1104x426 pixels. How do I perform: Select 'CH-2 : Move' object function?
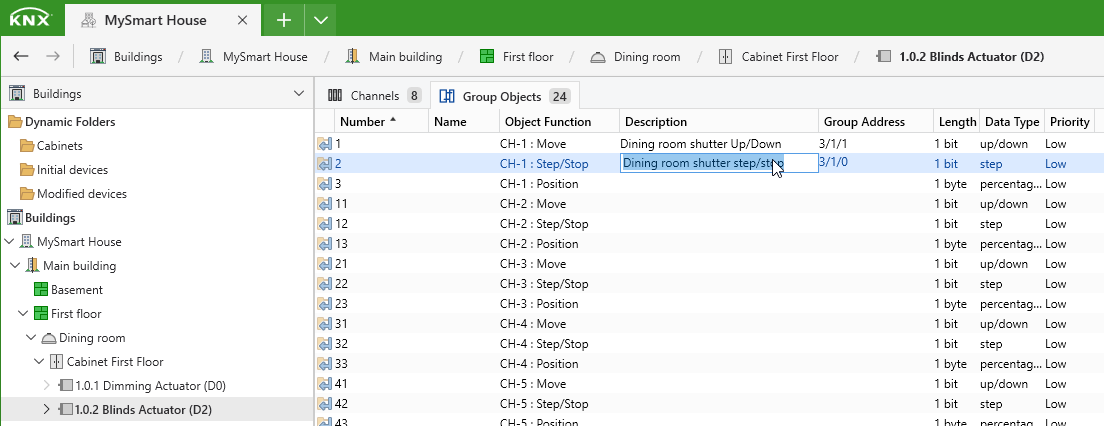533,203
